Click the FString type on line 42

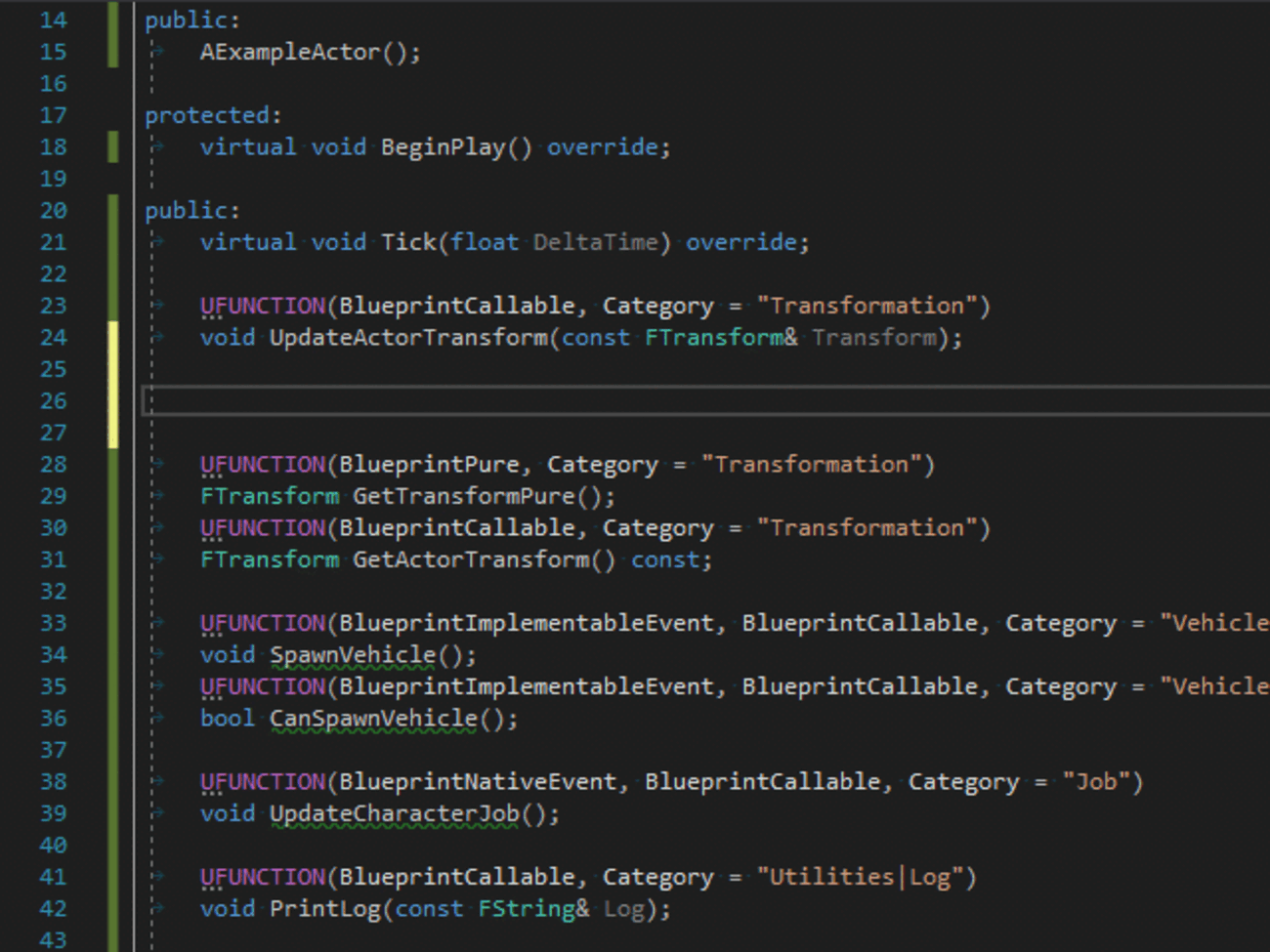pyautogui.click(x=526, y=909)
